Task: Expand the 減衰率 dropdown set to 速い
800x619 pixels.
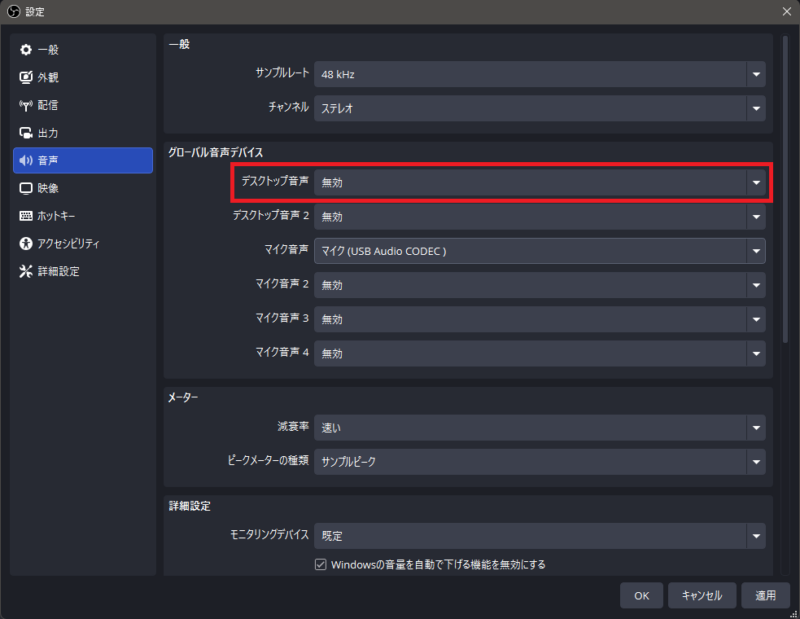Action: click(x=539, y=428)
